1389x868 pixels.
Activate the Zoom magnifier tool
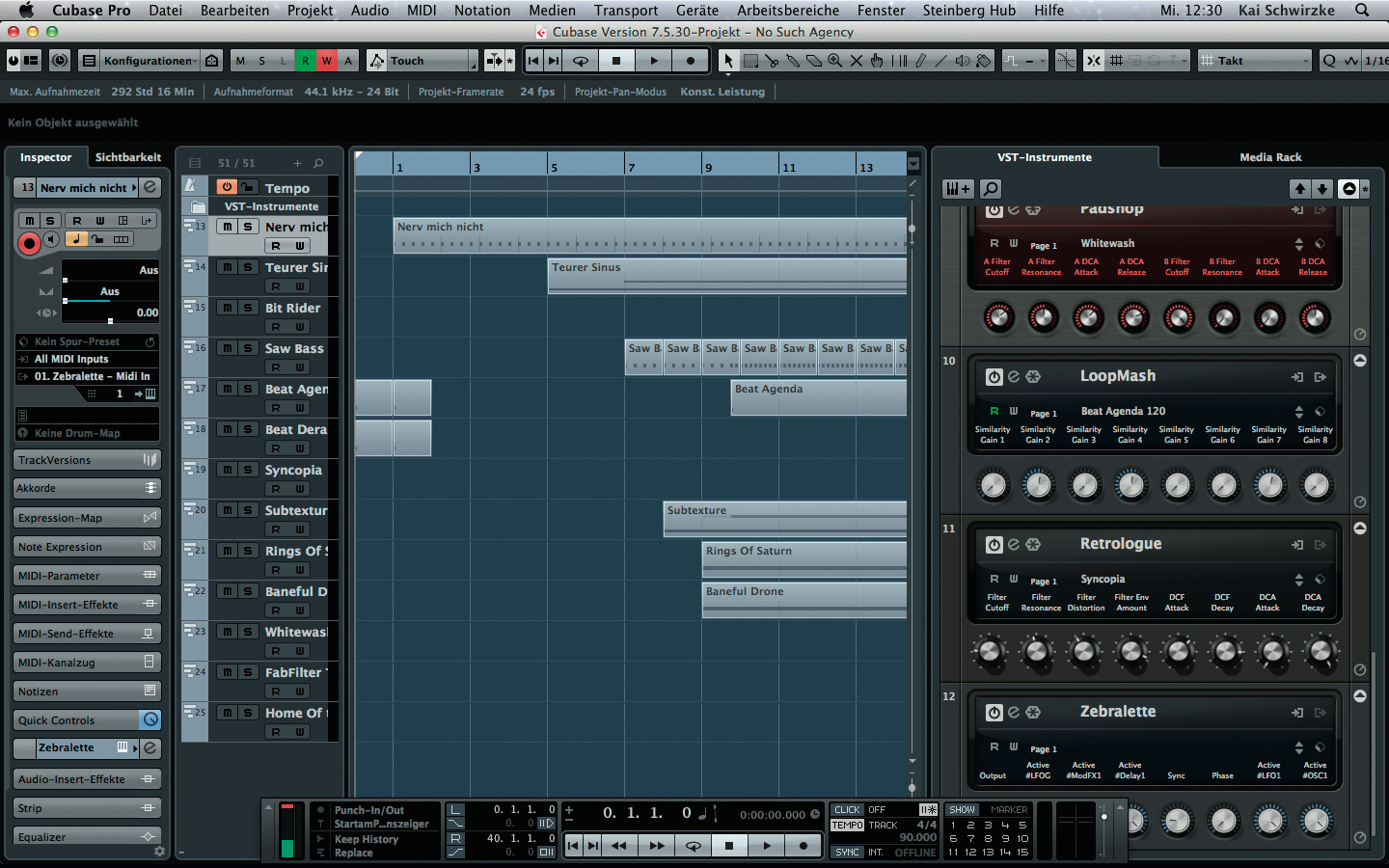[x=834, y=61]
